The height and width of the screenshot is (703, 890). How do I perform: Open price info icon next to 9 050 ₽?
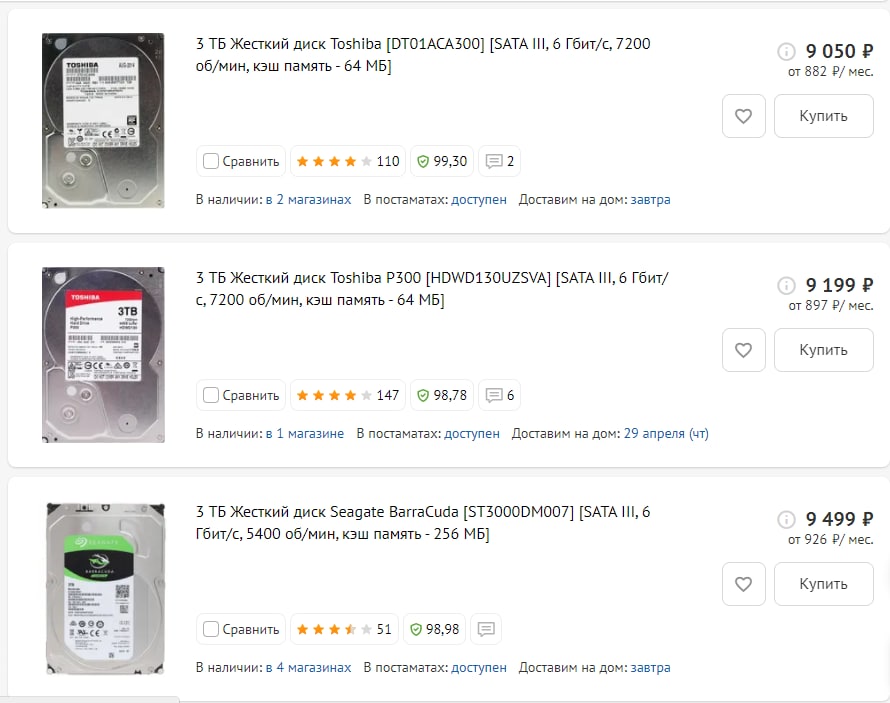tap(786, 52)
